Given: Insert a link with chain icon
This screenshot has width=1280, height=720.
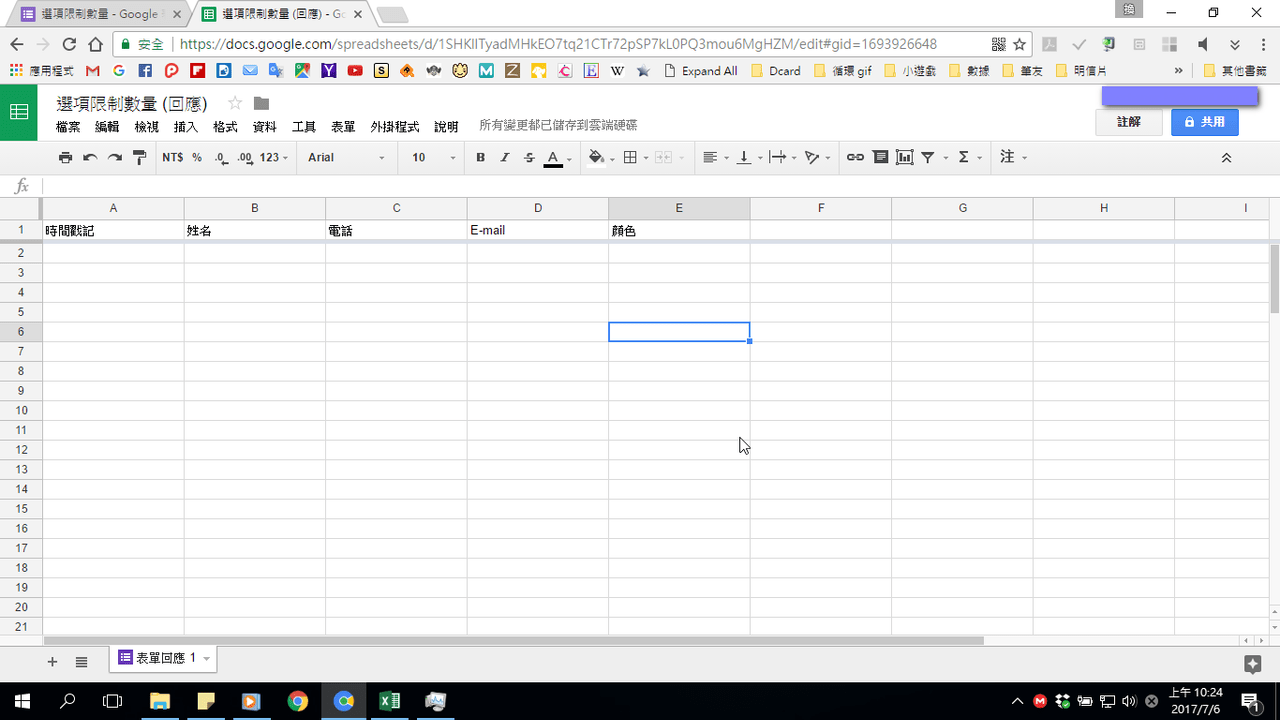Looking at the screenshot, I should pyautogui.click(x=855, y=157).
